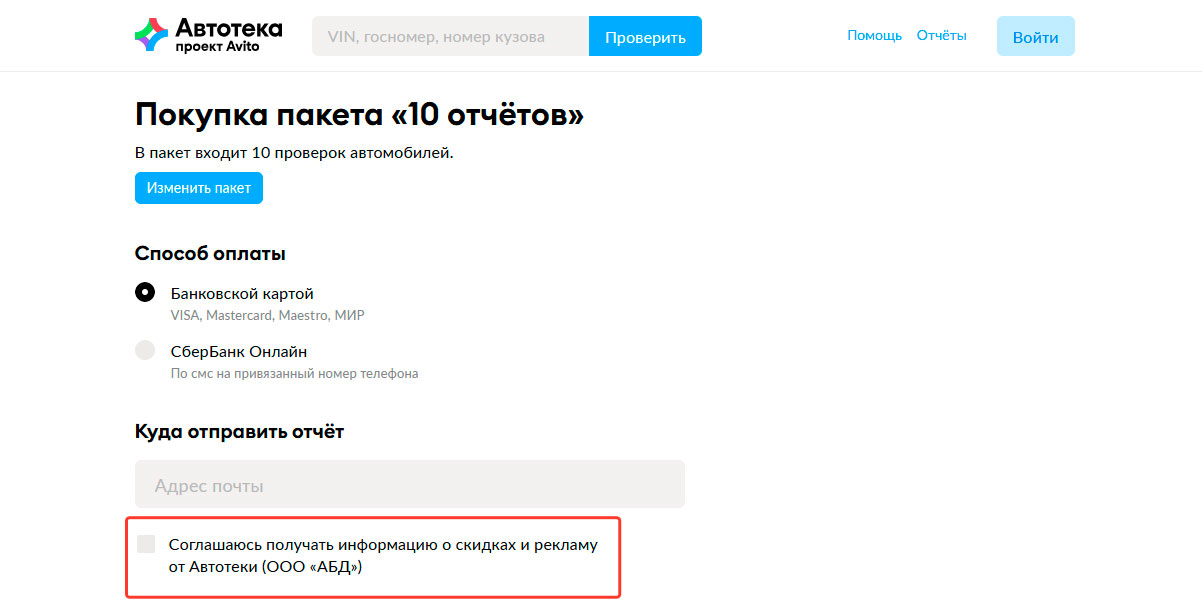The height and width of the screenshot is (612, 1202).
Task: Select the СберБанк Онлайн payment option
Action: [145, 351]
